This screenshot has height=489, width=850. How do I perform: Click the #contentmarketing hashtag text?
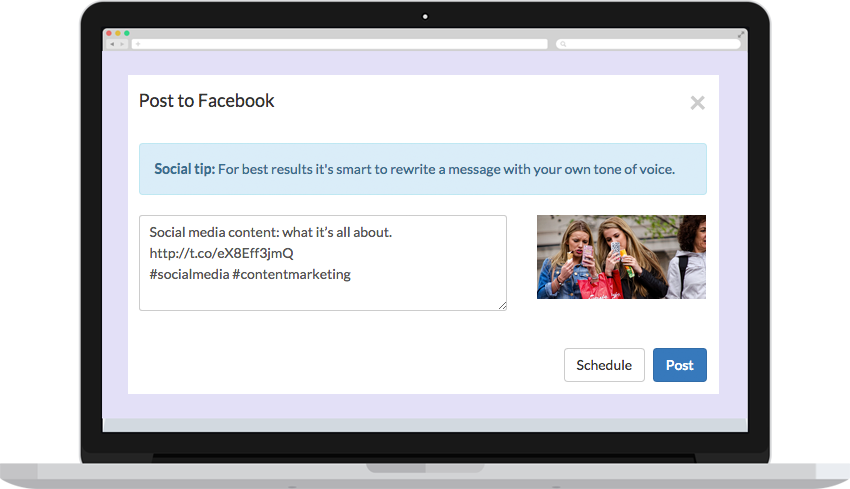click(x=291, y=274)
